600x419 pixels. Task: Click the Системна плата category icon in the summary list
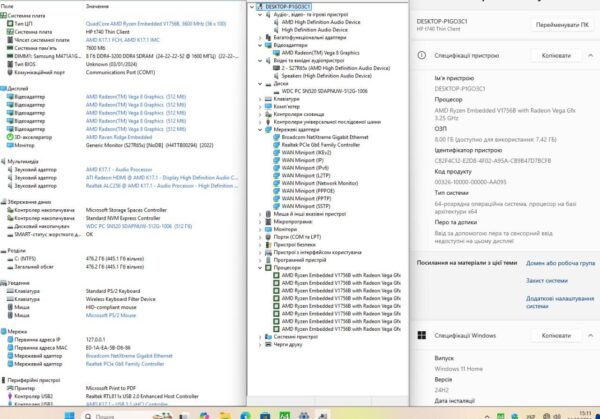pos(3,16)
